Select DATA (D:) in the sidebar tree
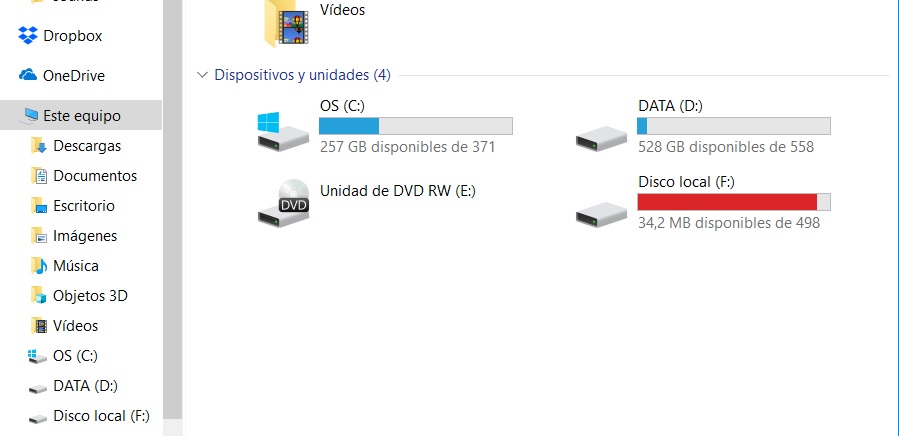 coord(85,386)
